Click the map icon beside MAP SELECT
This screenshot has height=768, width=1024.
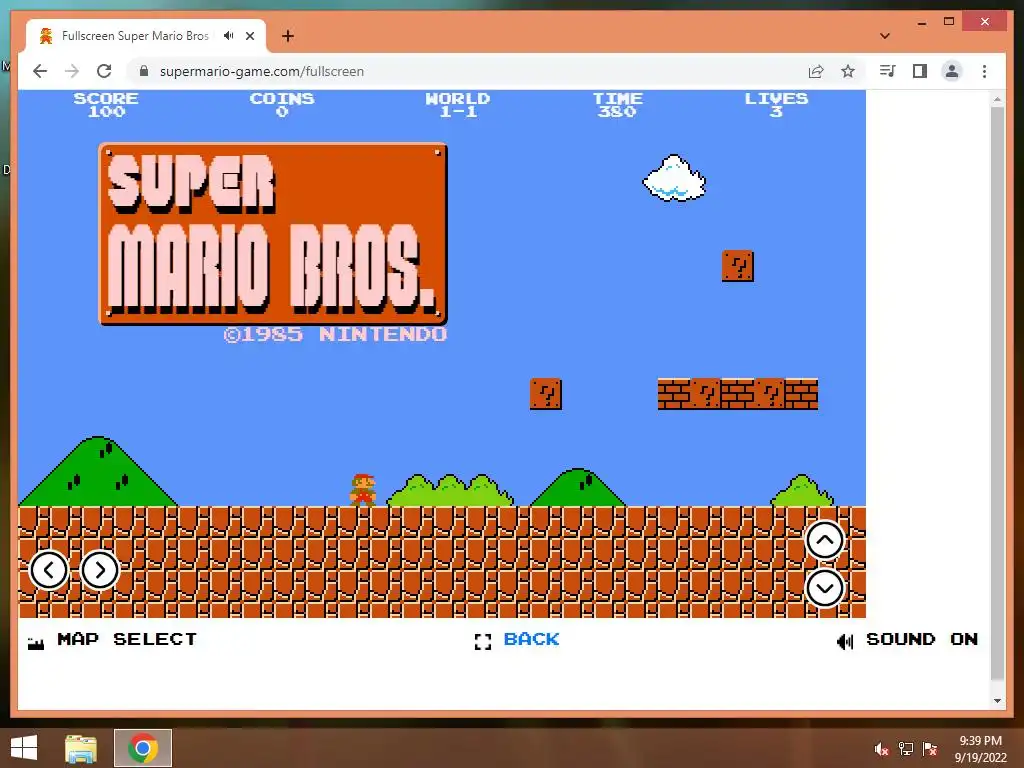pos(36,643)
